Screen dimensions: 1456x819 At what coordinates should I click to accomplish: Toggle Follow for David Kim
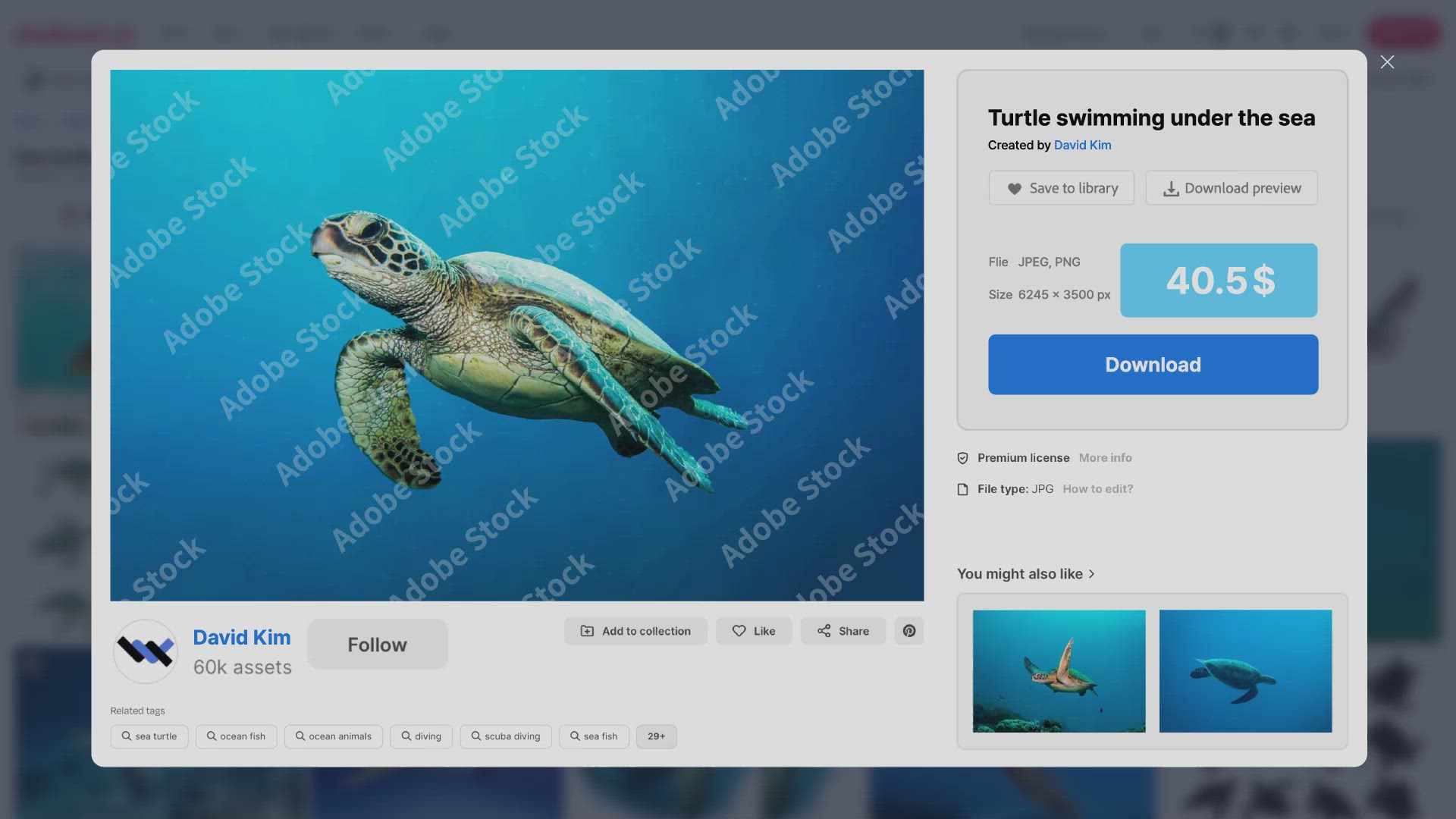377,645
